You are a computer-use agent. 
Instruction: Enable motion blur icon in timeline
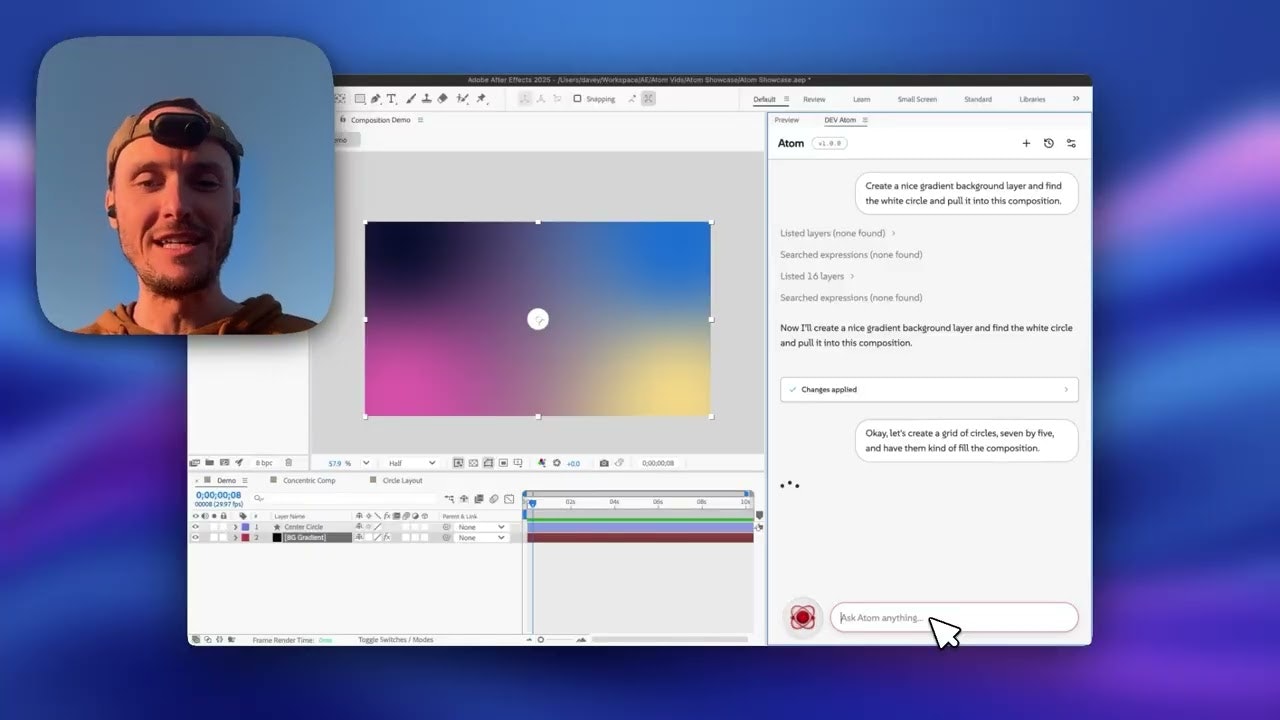coord(494,498)
